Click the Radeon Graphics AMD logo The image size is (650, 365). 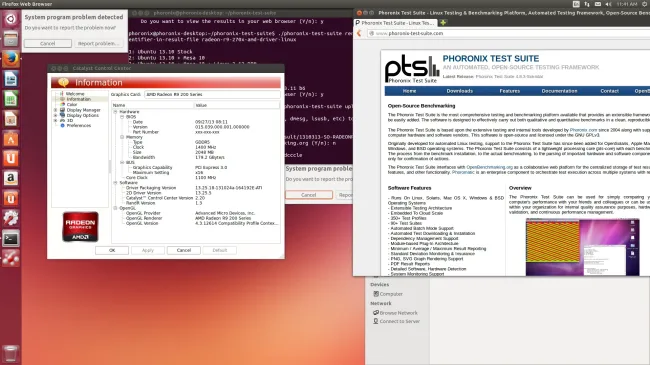(80, 226)
